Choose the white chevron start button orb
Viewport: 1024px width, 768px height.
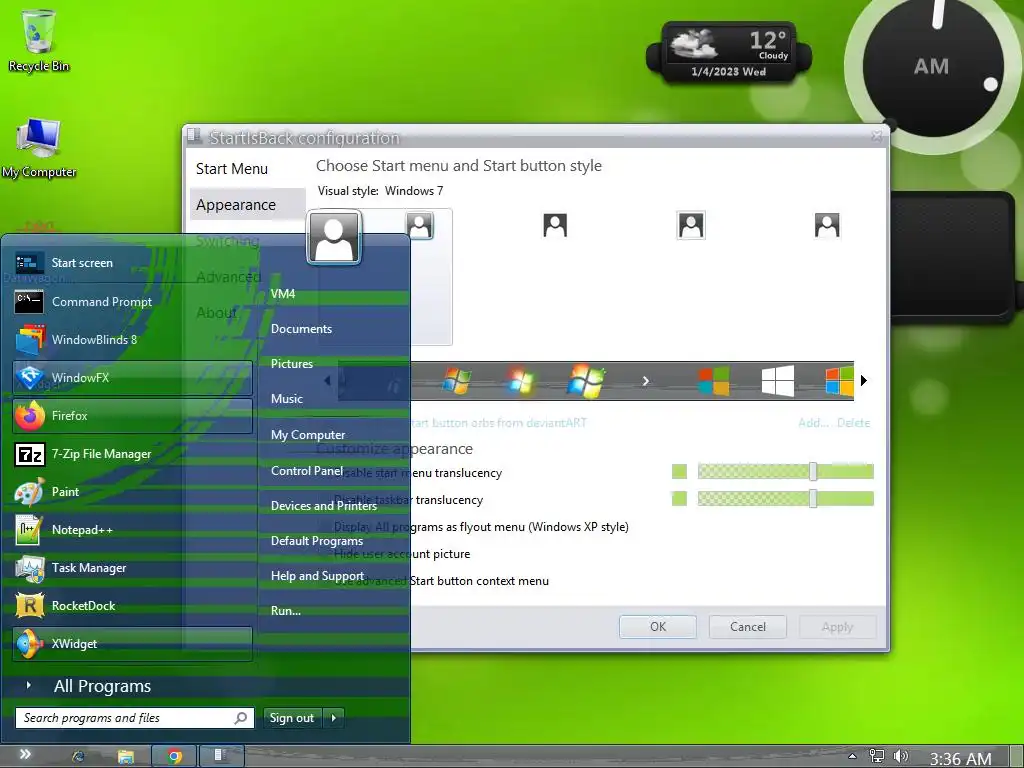645,381
